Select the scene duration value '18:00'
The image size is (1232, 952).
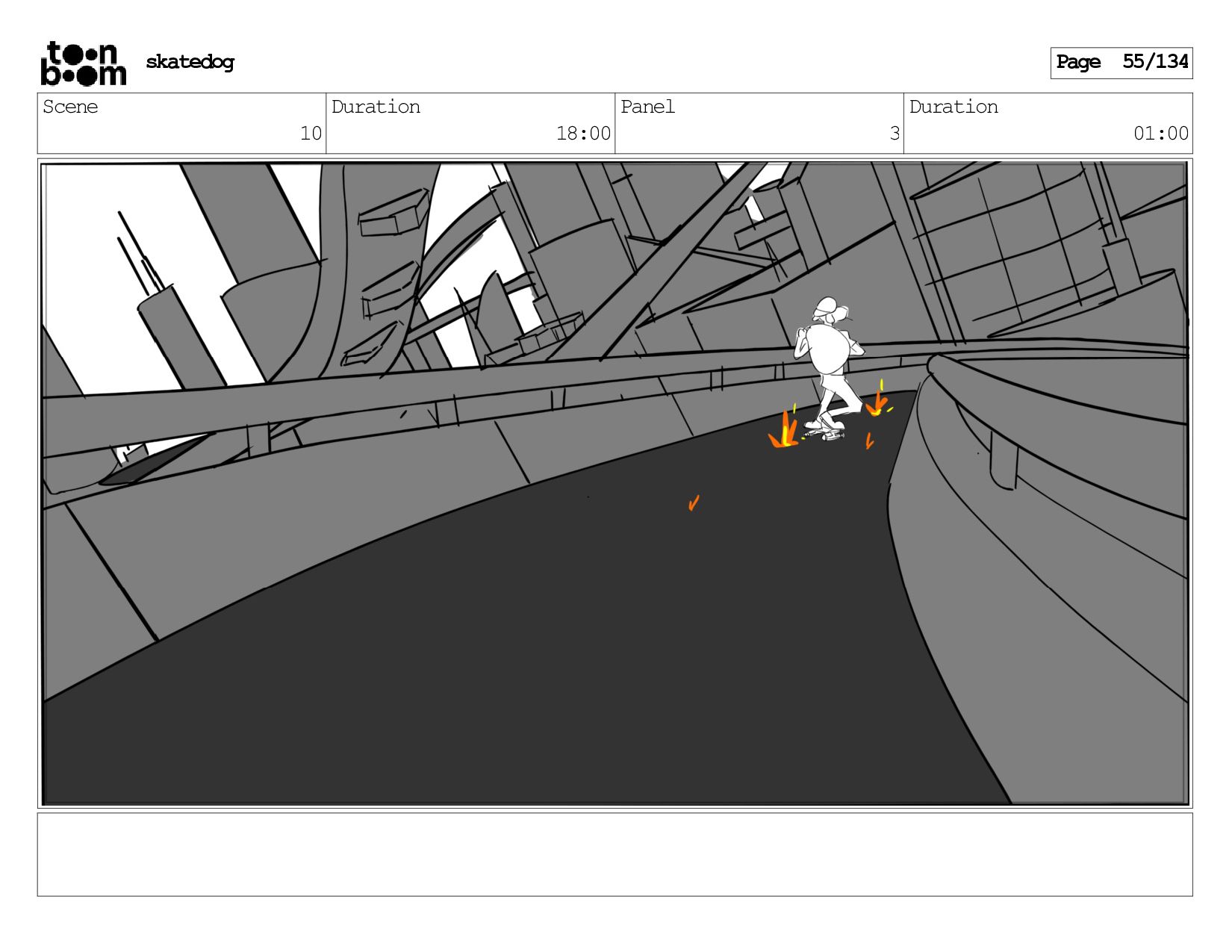pos(583,134)
